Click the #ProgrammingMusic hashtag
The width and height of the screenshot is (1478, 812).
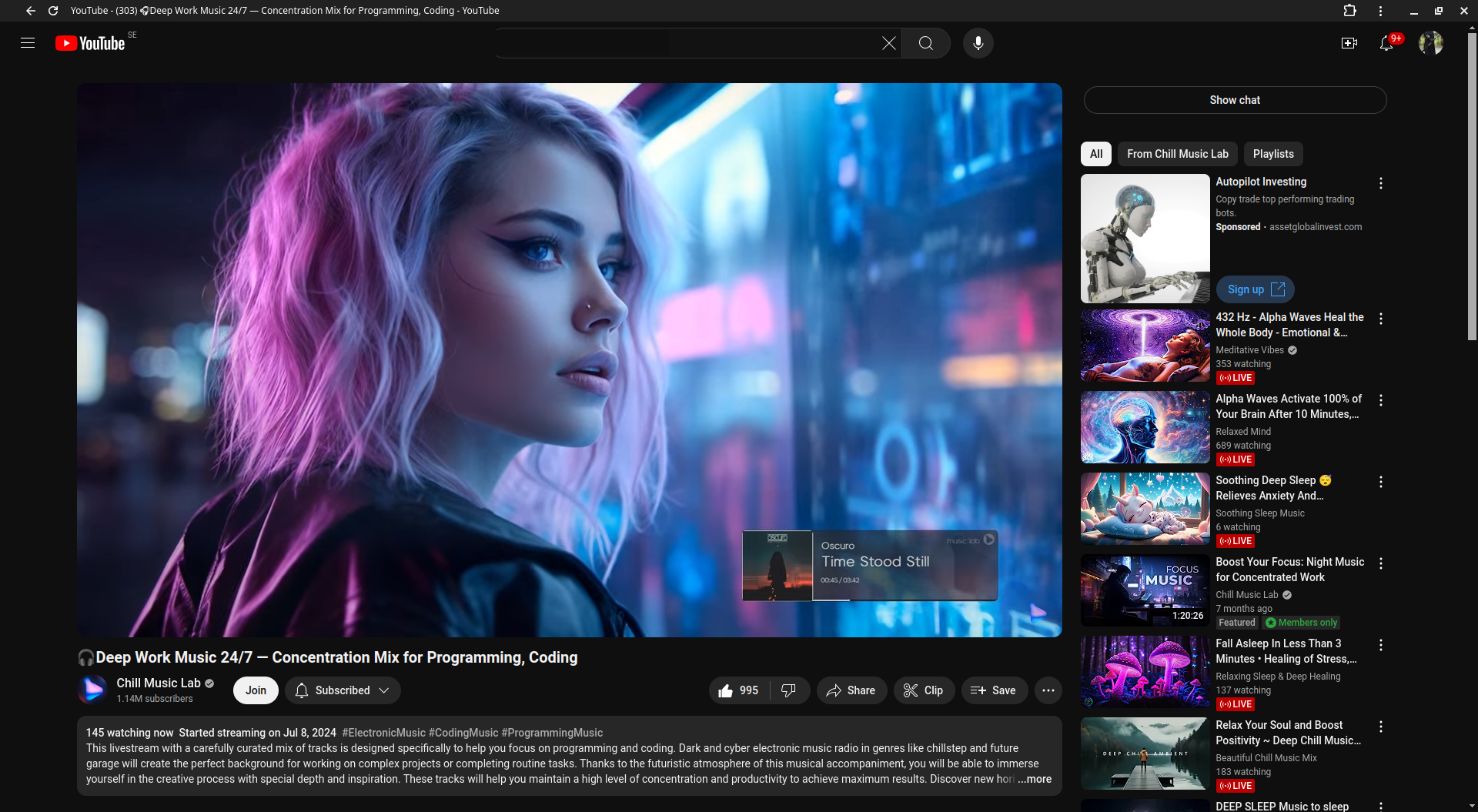tap(552, 733)
